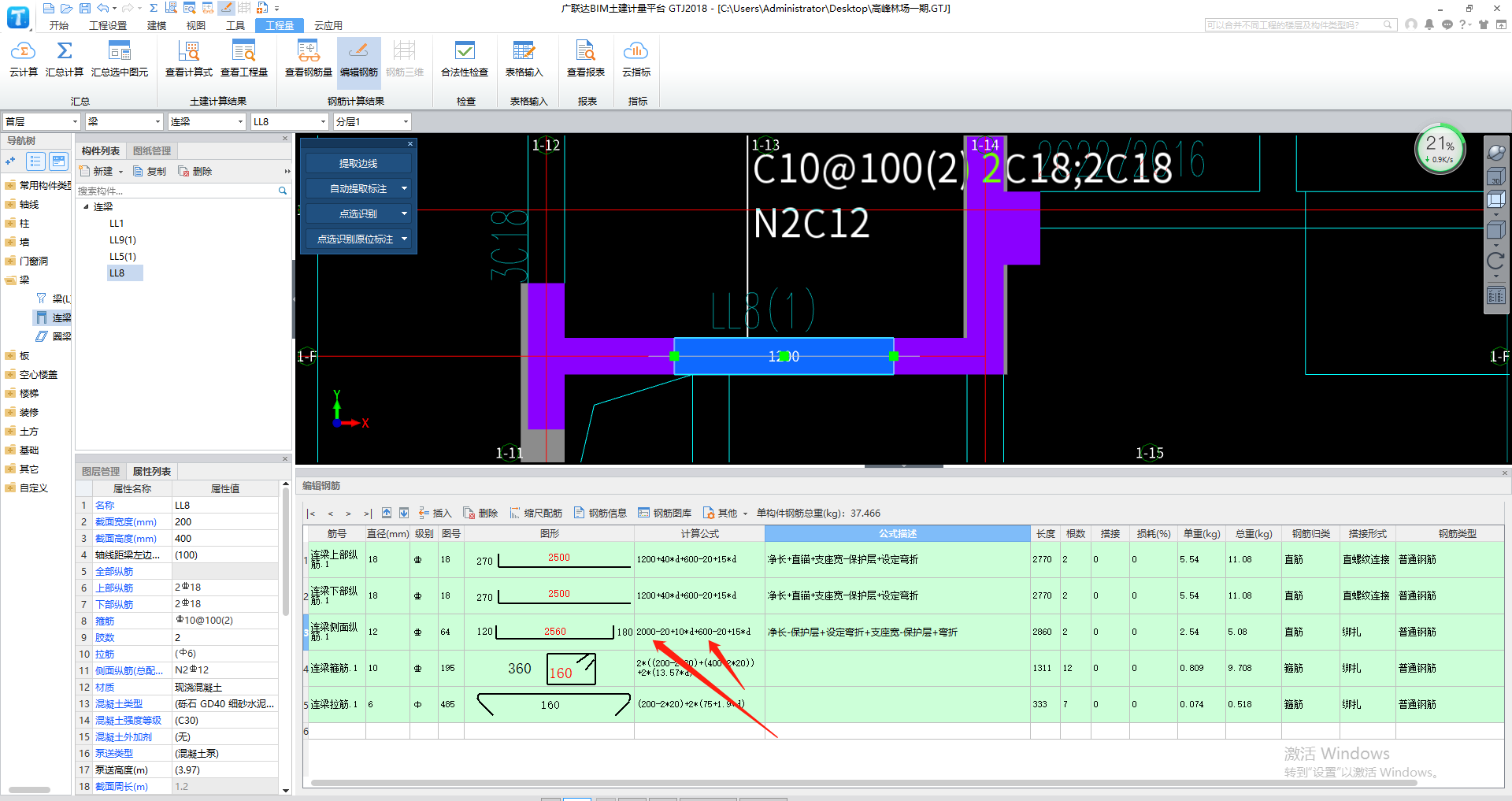The image size is (1512, 801).
Task: Click the property list vertical scrollbar
Action: [x=286, y=551]
